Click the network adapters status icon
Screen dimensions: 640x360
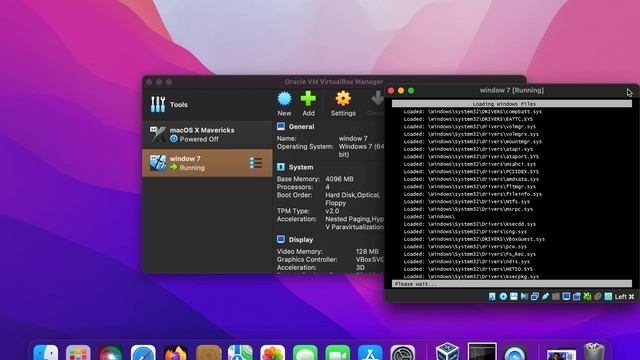pyautogui.click(x=535, y=296)
